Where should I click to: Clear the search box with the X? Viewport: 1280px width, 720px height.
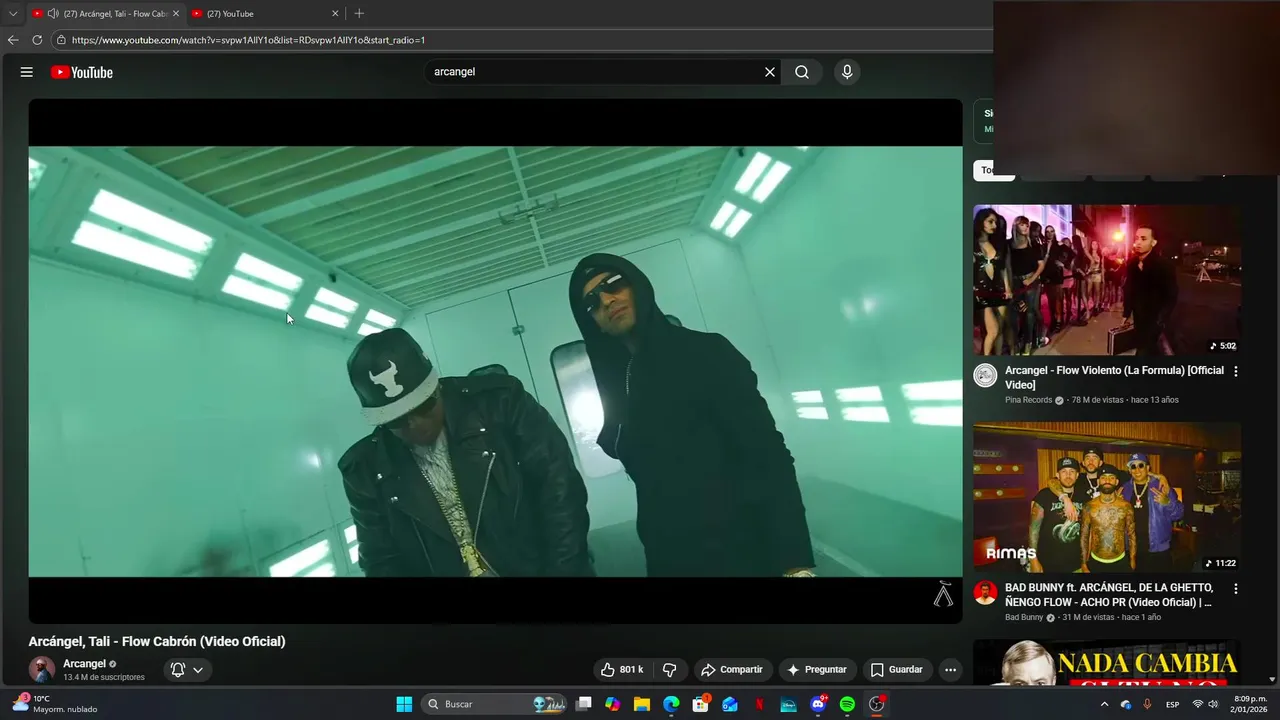tap(770, 72)
